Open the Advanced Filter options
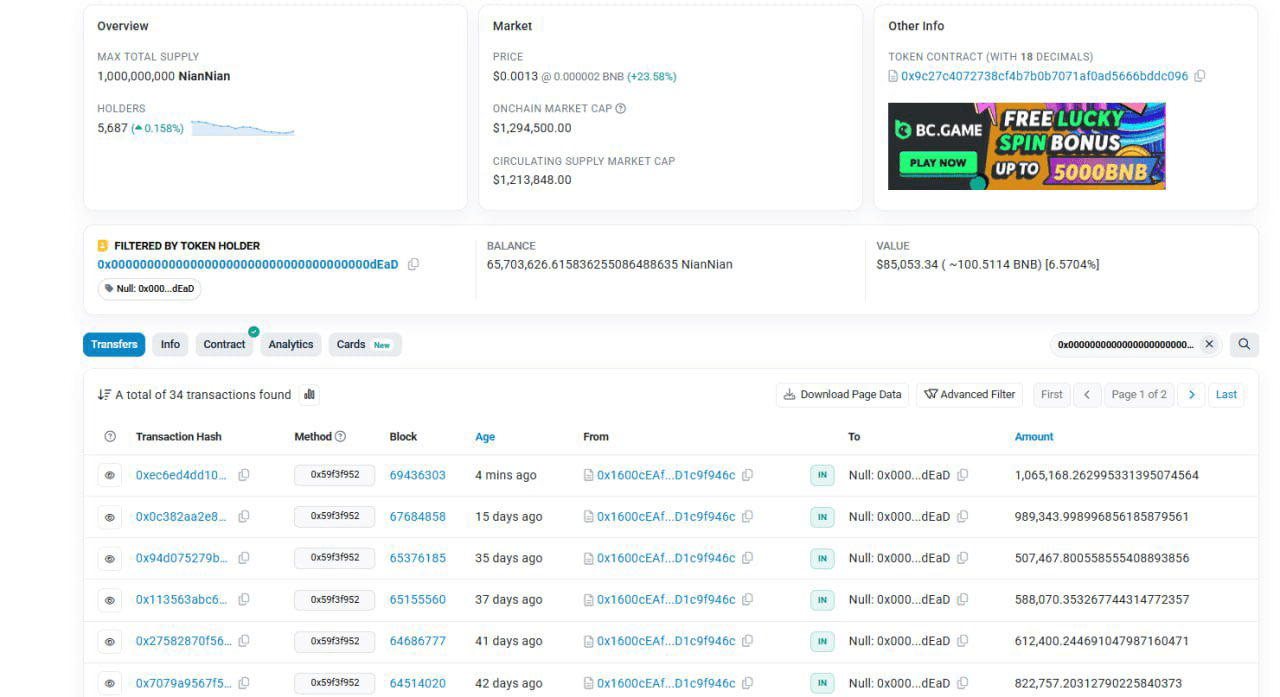This screenshot has height=697, width=1280. 969,395
